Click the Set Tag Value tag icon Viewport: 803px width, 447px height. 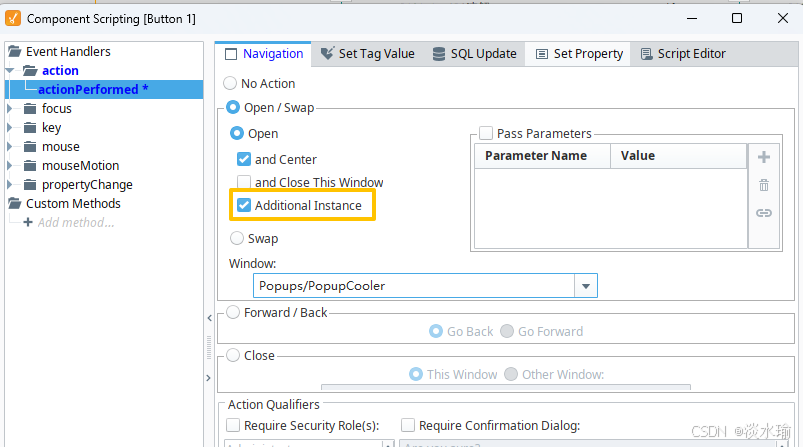(x=327, y=53)
